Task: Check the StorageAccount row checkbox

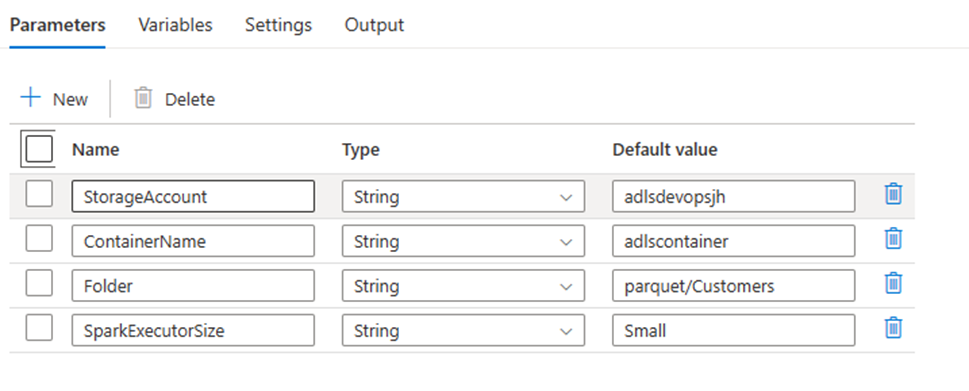Action: [x=39, y=194]
